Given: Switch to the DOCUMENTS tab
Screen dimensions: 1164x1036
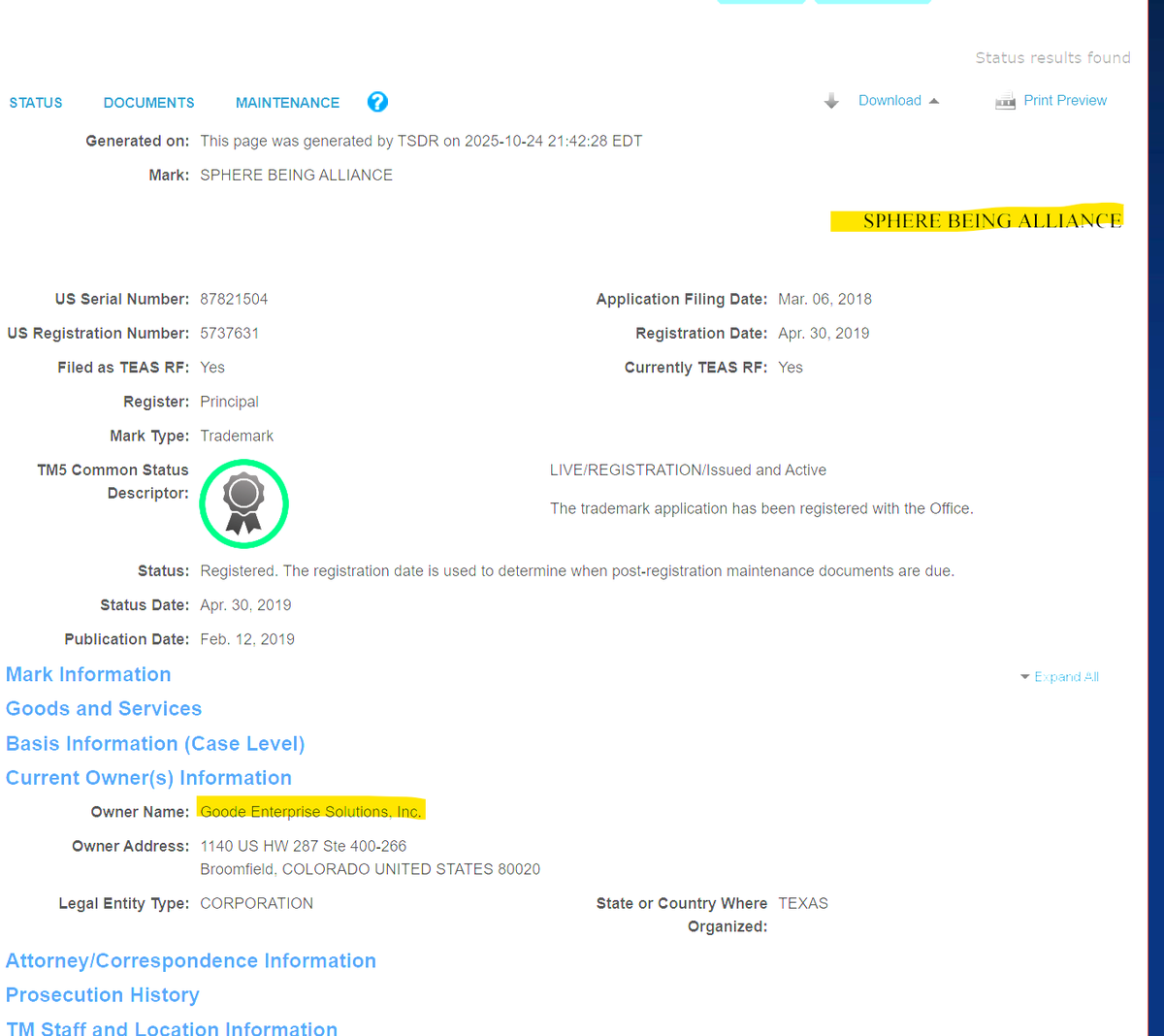Looking at the screenshot, I should (149, 103).
